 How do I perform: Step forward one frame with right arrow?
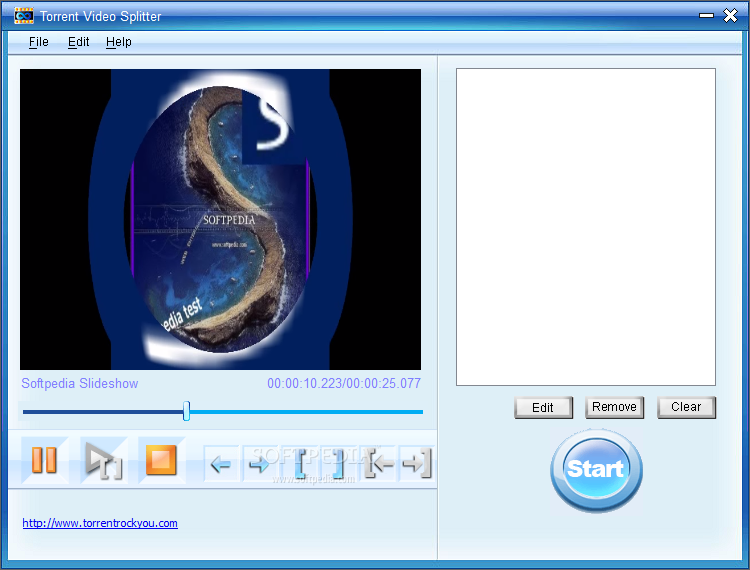pos(260,463)
